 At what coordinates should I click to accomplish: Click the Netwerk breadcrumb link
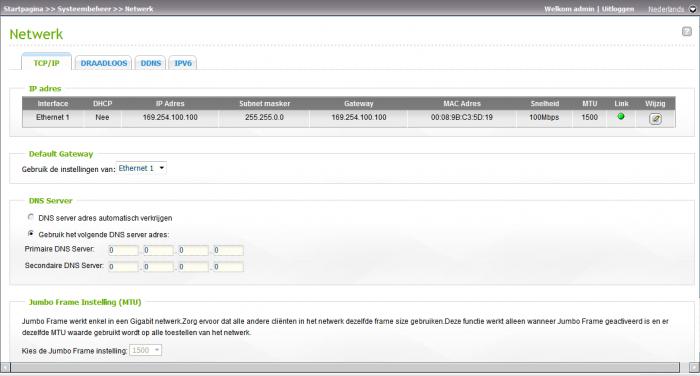pyautogui.click(x=139, y=9)
